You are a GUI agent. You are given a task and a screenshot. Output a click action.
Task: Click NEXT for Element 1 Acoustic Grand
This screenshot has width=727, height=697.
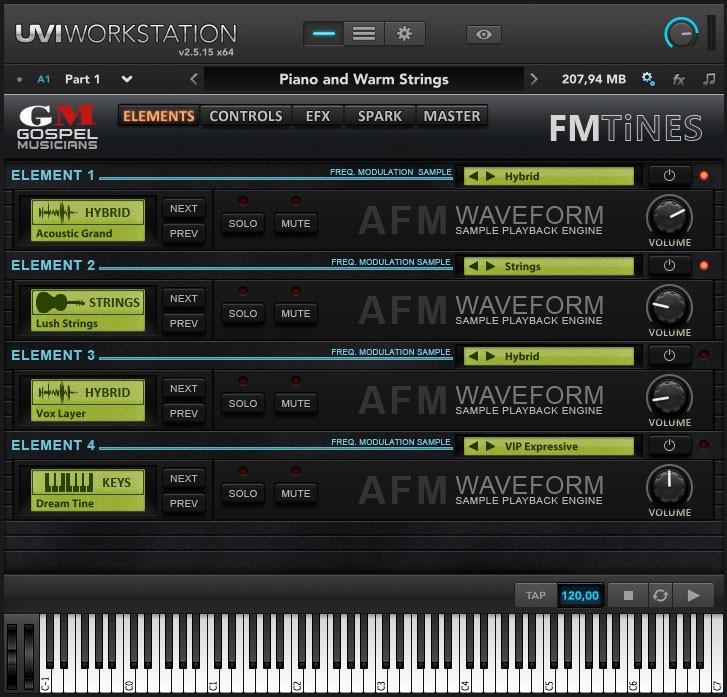click(x=184, y=209)
